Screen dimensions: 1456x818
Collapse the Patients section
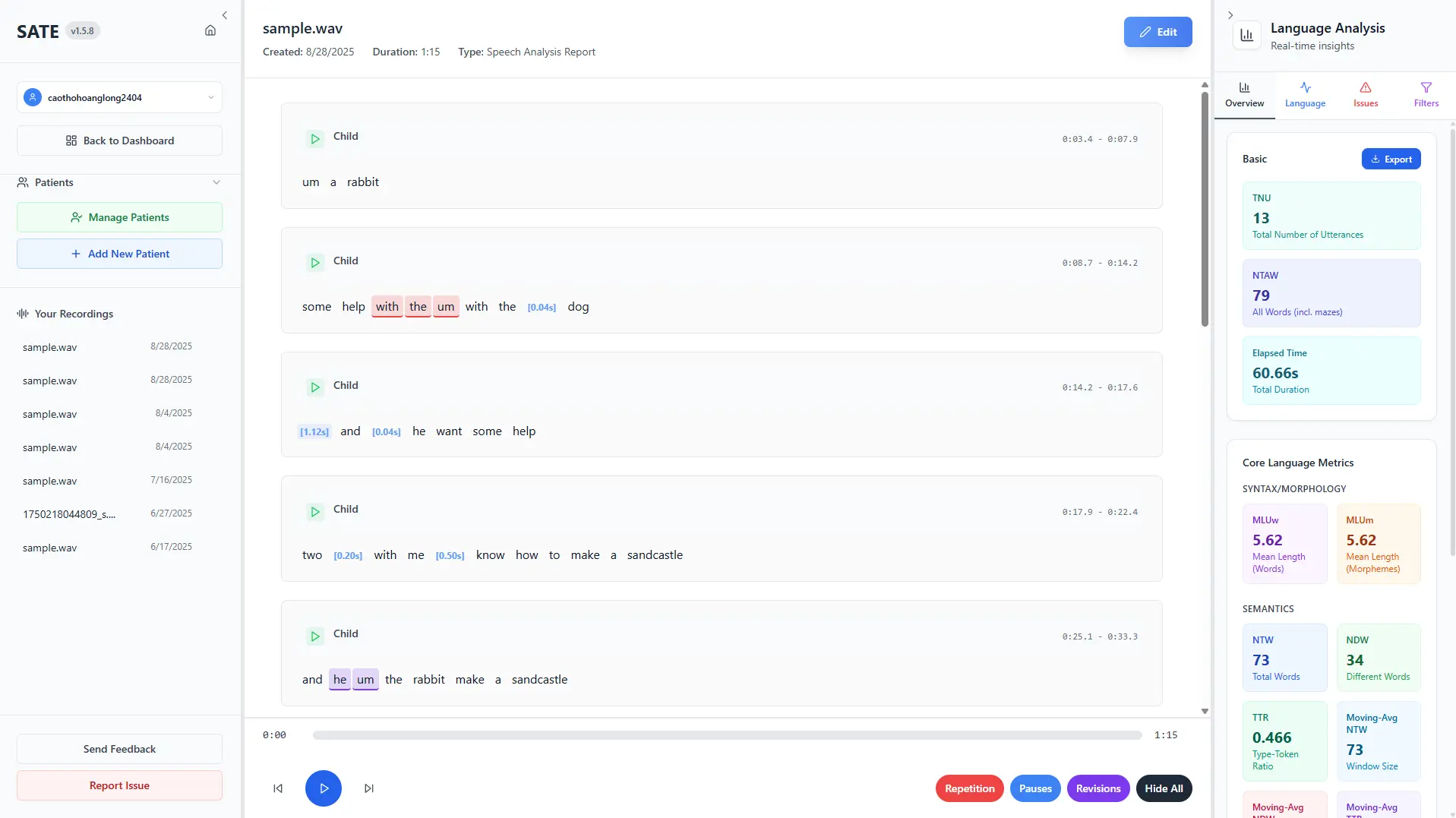pos(216,182)
